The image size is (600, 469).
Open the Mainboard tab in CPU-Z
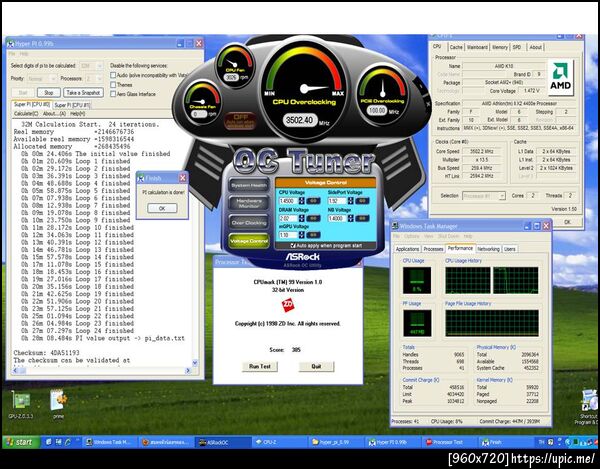[x=477, y=47]
